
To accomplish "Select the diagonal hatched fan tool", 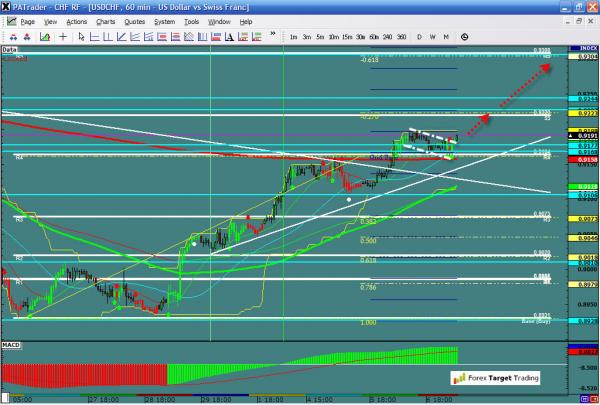I will coord(189,37).
